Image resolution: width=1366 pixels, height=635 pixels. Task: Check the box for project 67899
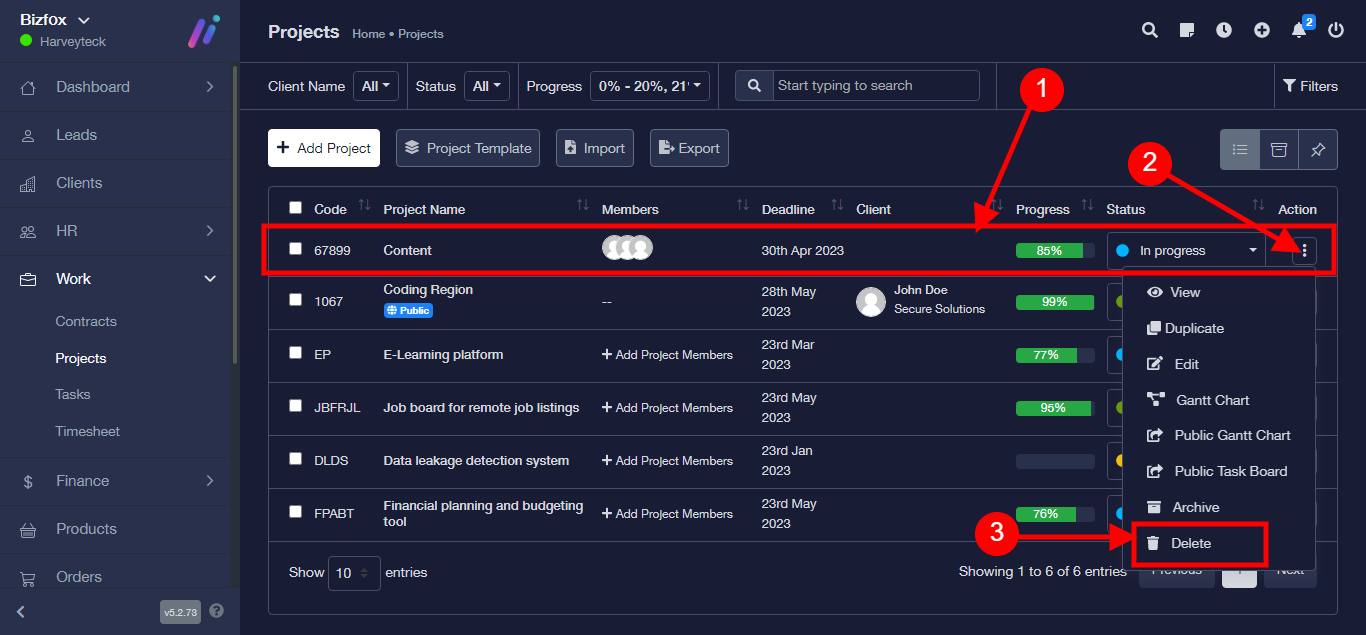[x=295, y=249]
